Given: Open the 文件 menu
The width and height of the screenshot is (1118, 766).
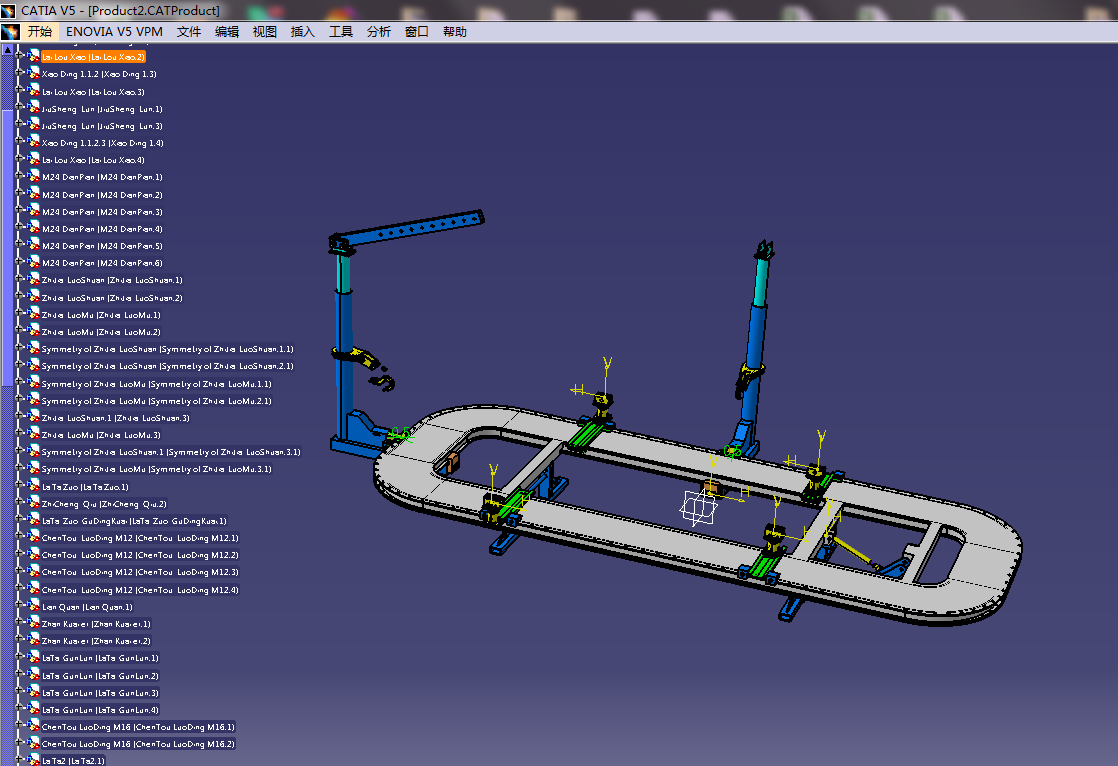Looking at the screenshot, I should (189, 32).
